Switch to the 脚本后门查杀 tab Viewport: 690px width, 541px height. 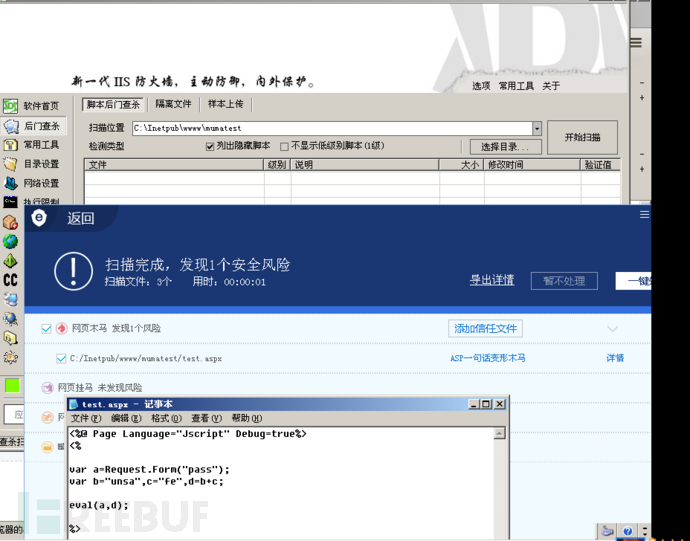click(x=113, y=104)
